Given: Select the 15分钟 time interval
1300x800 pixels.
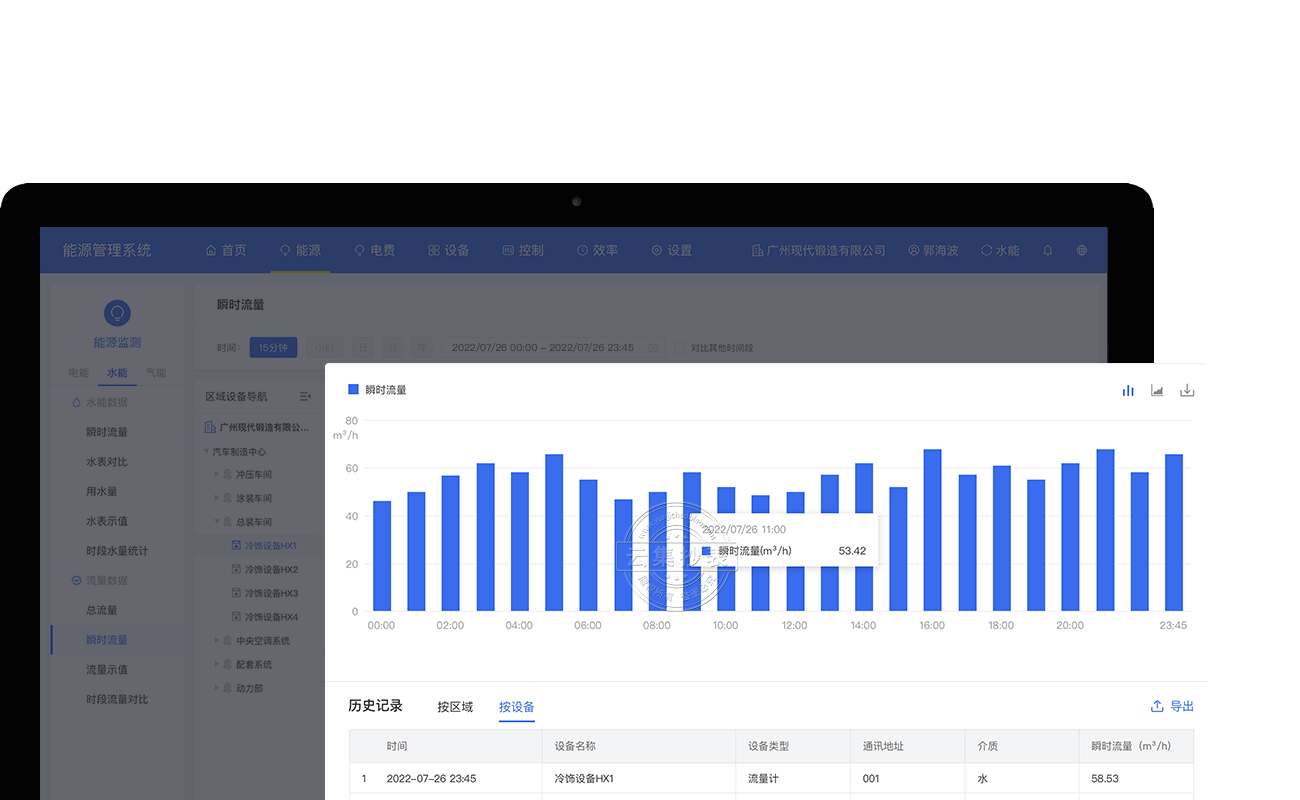Looking at the screenshot, I should (x=273, y=348).
